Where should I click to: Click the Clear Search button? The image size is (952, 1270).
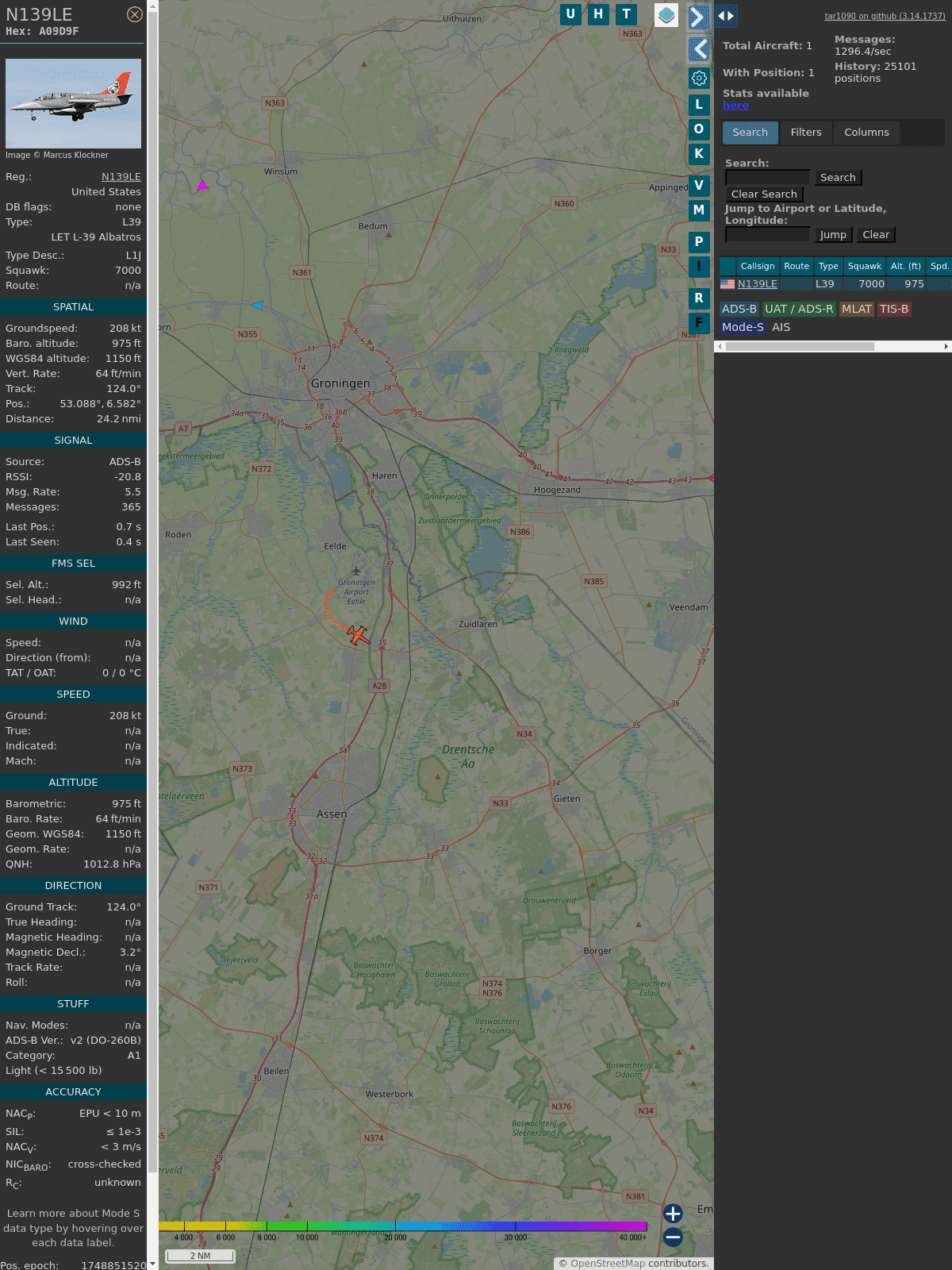pos(764,194)
